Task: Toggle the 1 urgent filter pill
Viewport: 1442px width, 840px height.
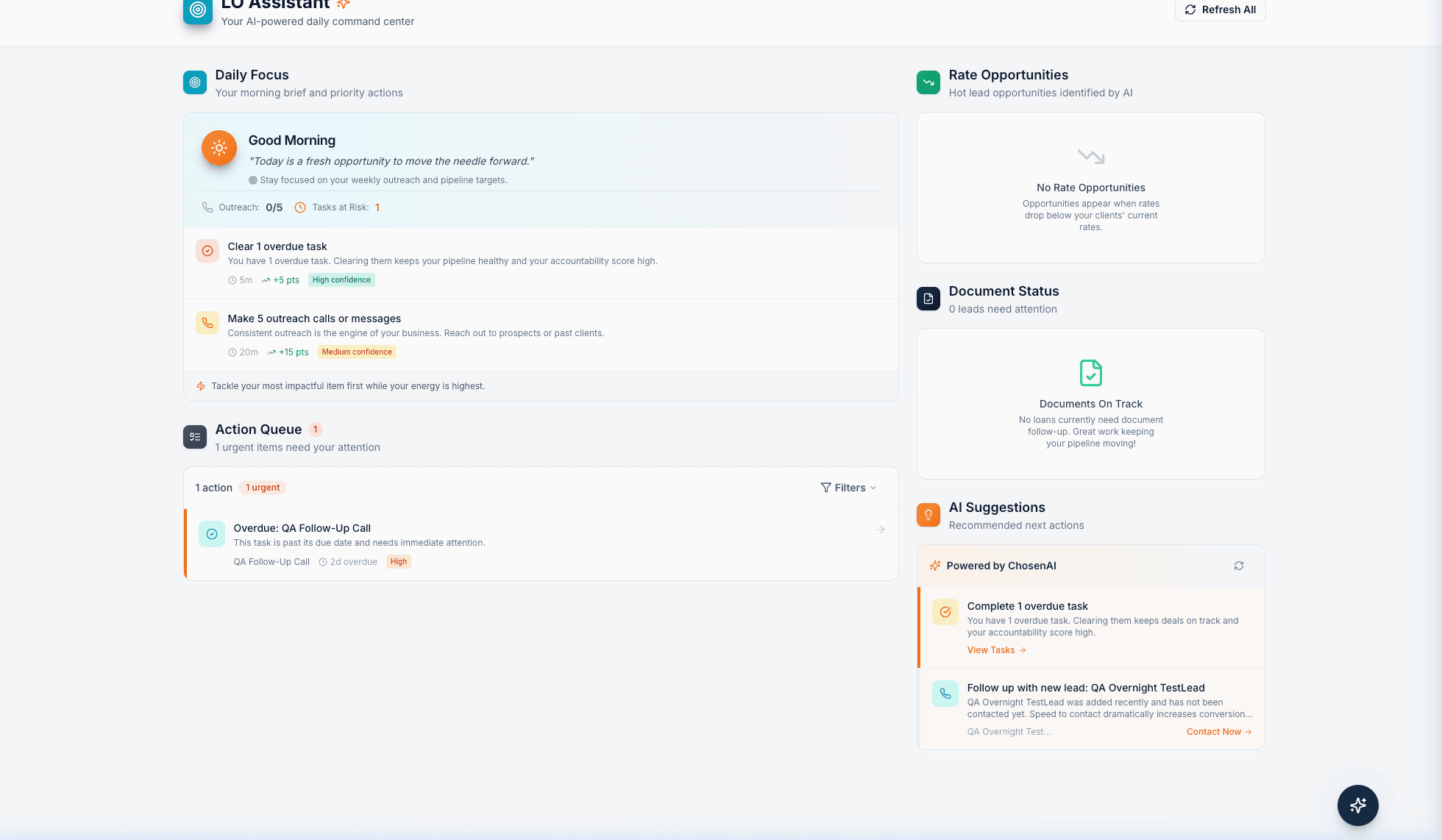Action: pos(262,488)
